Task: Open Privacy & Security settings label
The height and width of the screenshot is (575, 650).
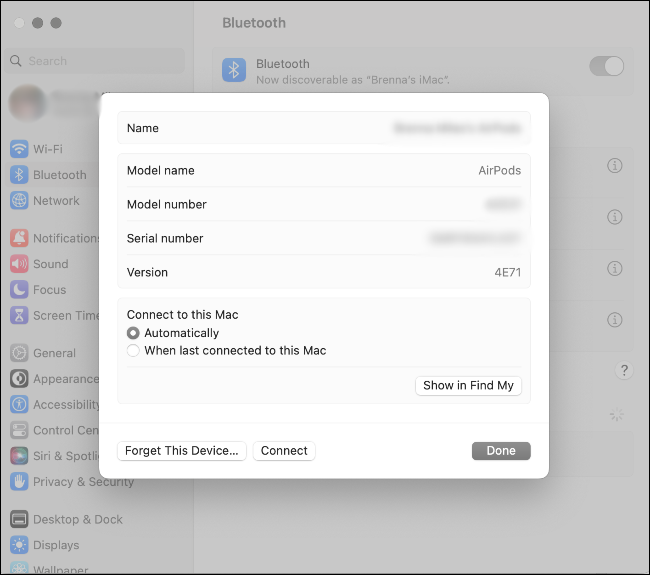Action: 84,482
